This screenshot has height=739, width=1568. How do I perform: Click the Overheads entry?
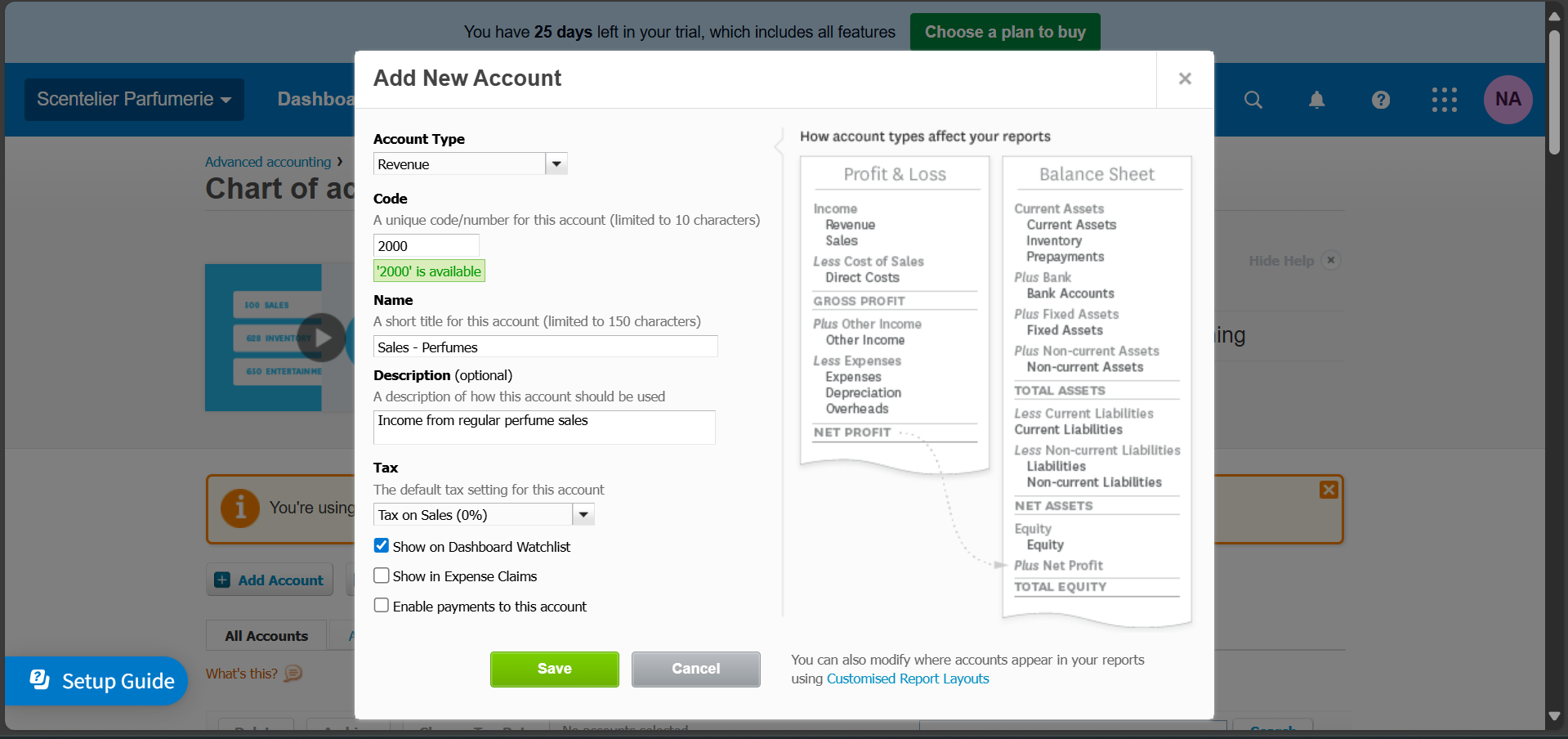(x=857, y=409)
